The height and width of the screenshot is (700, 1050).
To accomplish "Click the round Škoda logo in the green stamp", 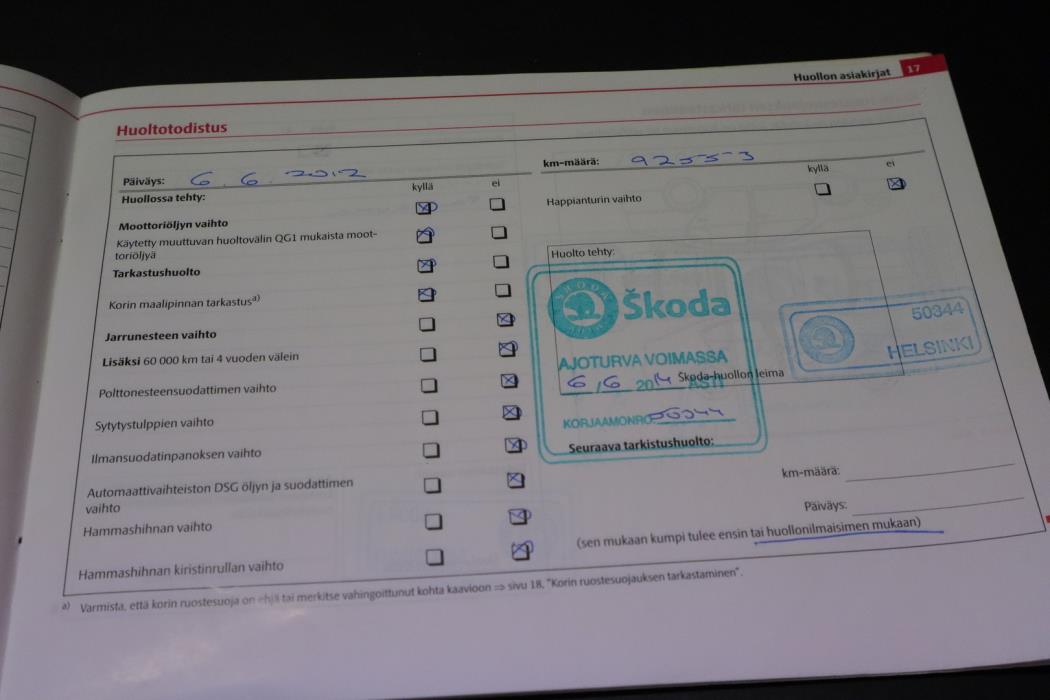I will (582, 308).
